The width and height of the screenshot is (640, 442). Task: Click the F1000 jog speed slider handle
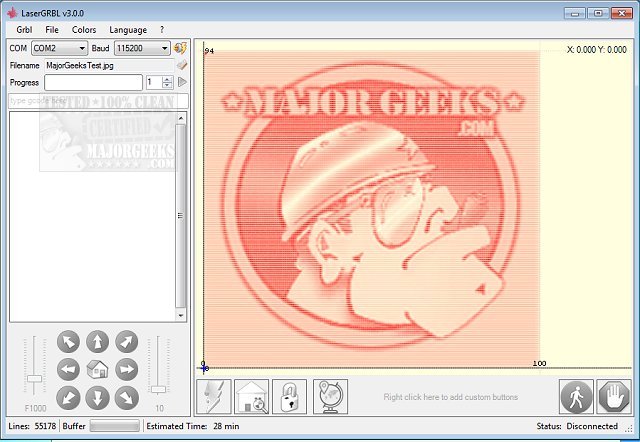coord(34,379)
